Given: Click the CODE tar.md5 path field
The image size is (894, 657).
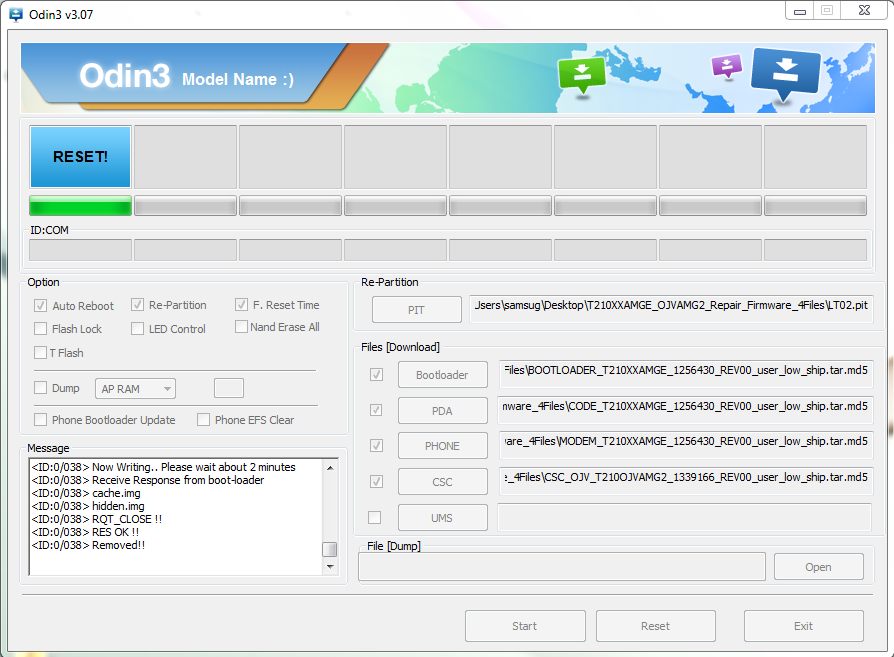Looking at the screenshot, I should click(686, 409).
